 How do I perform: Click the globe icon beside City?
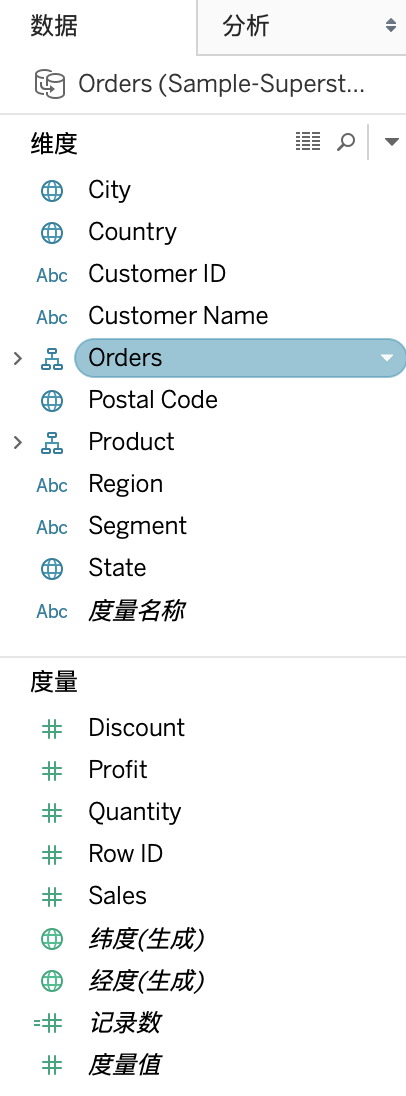coord(52,191)
